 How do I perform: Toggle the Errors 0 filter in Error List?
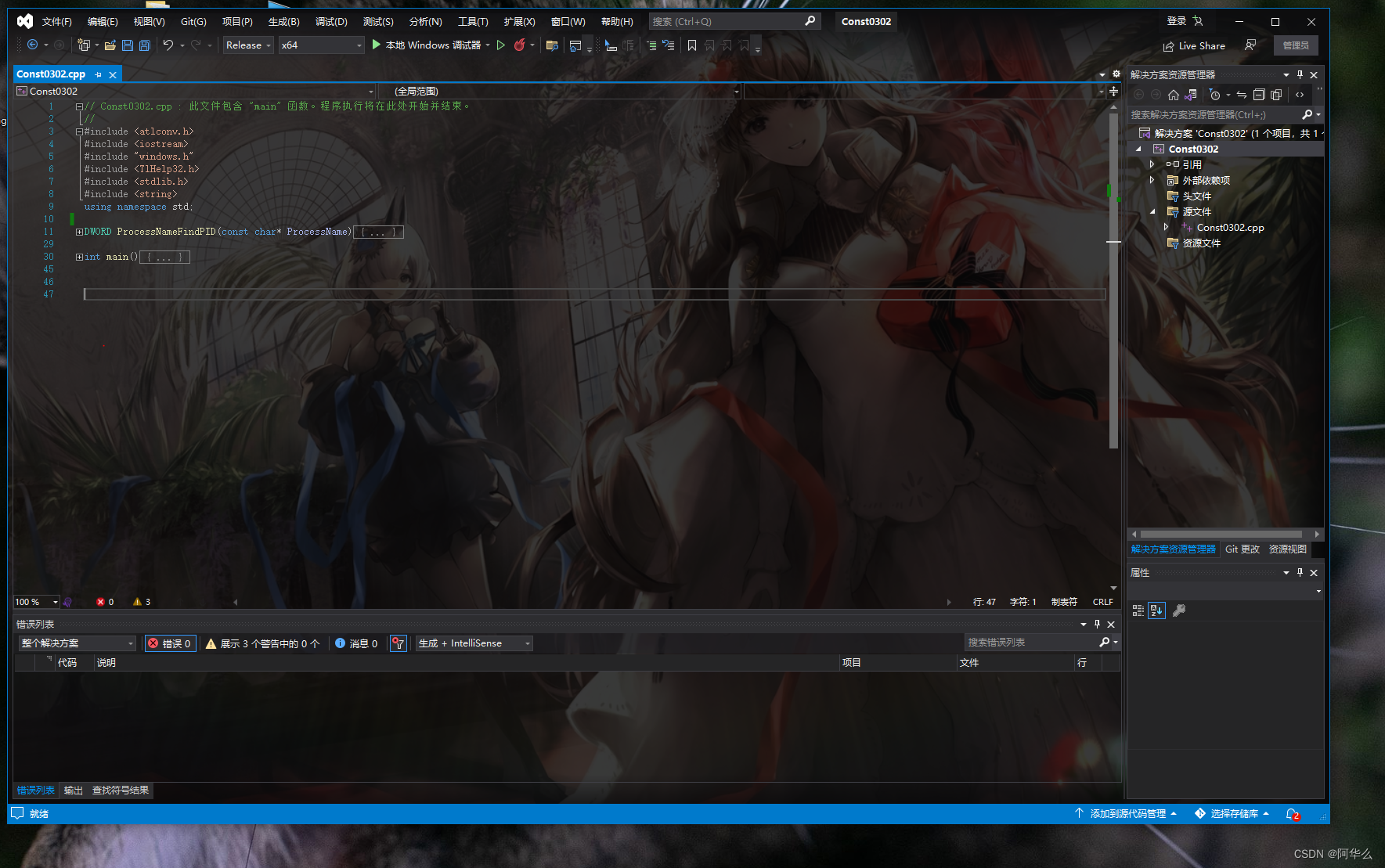pos(170,643)
